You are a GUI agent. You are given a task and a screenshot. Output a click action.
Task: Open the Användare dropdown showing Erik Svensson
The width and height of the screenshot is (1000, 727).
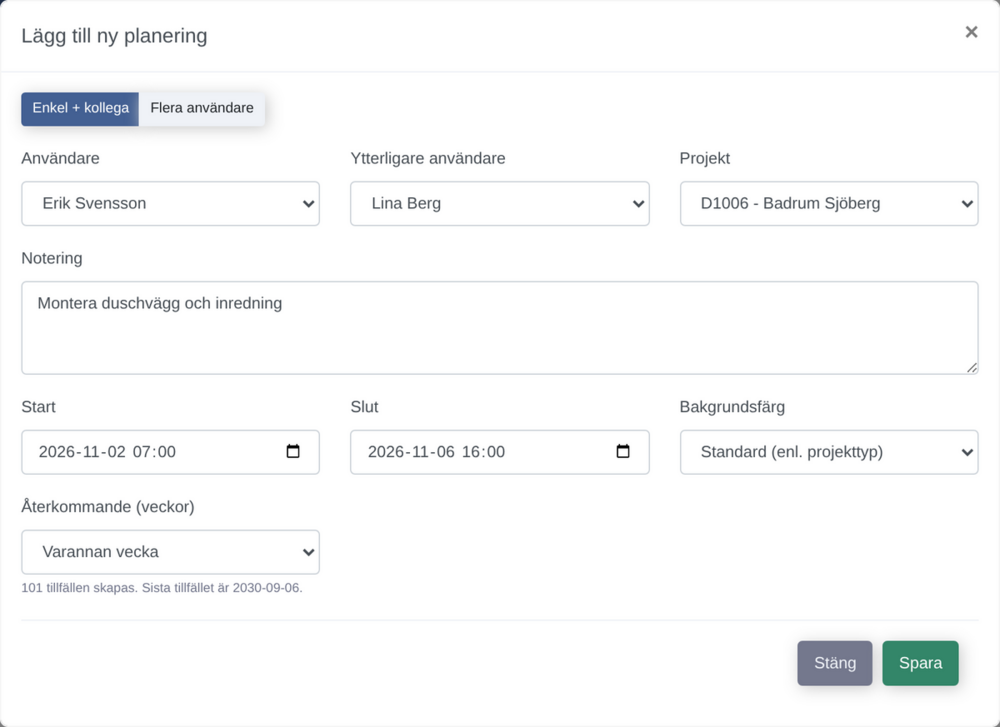170,203
